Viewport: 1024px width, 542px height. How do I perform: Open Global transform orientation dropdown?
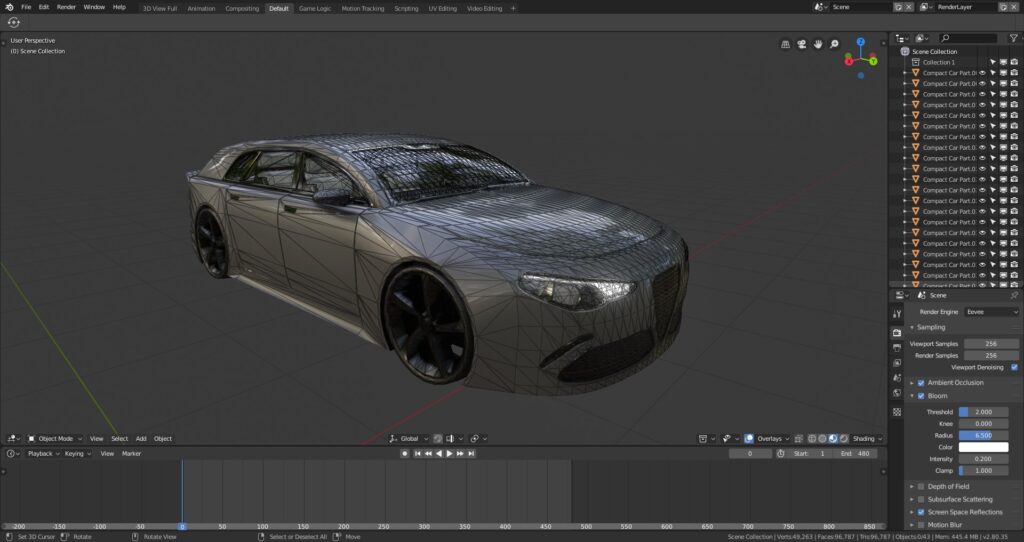409,439
